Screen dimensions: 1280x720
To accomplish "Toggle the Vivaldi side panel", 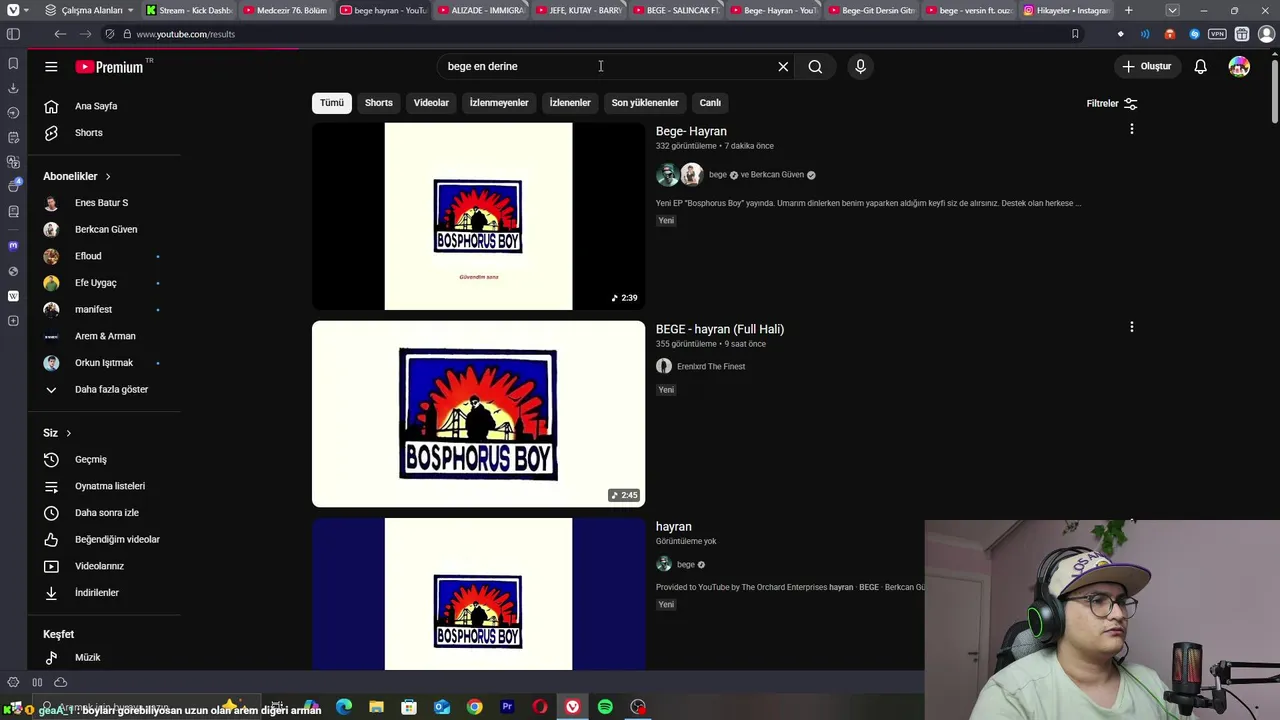I will [x=13, y=34].
